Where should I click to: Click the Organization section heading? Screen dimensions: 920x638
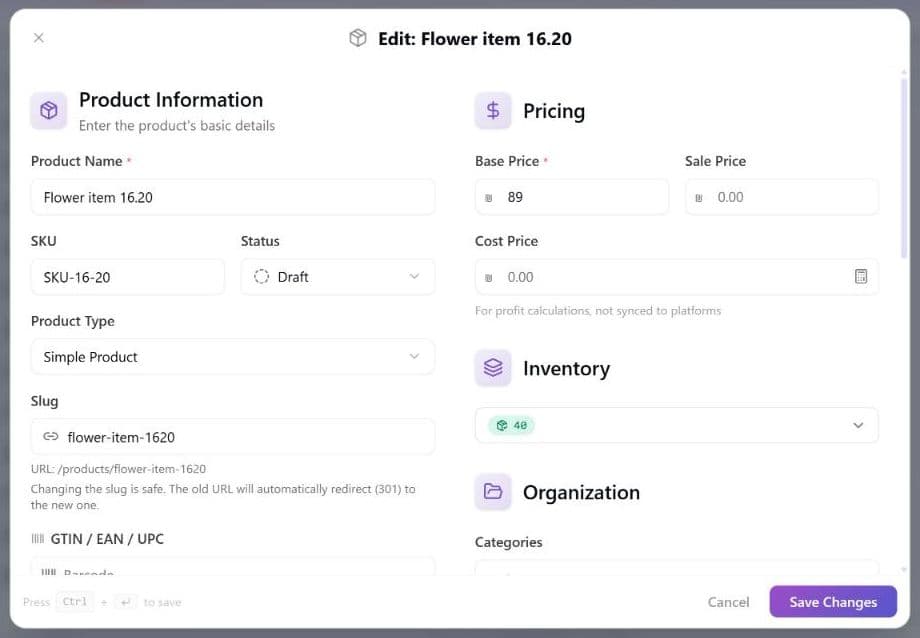coord(581,492)
